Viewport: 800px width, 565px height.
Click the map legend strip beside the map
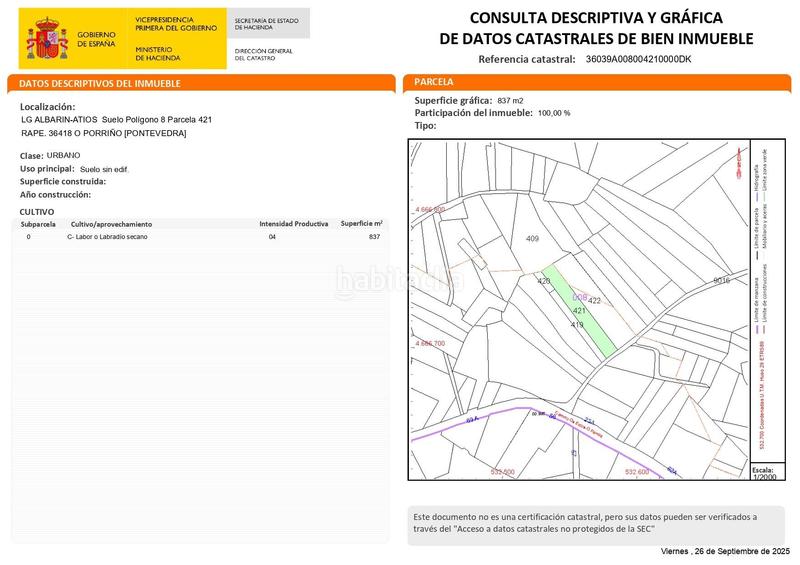click(767, 301)
